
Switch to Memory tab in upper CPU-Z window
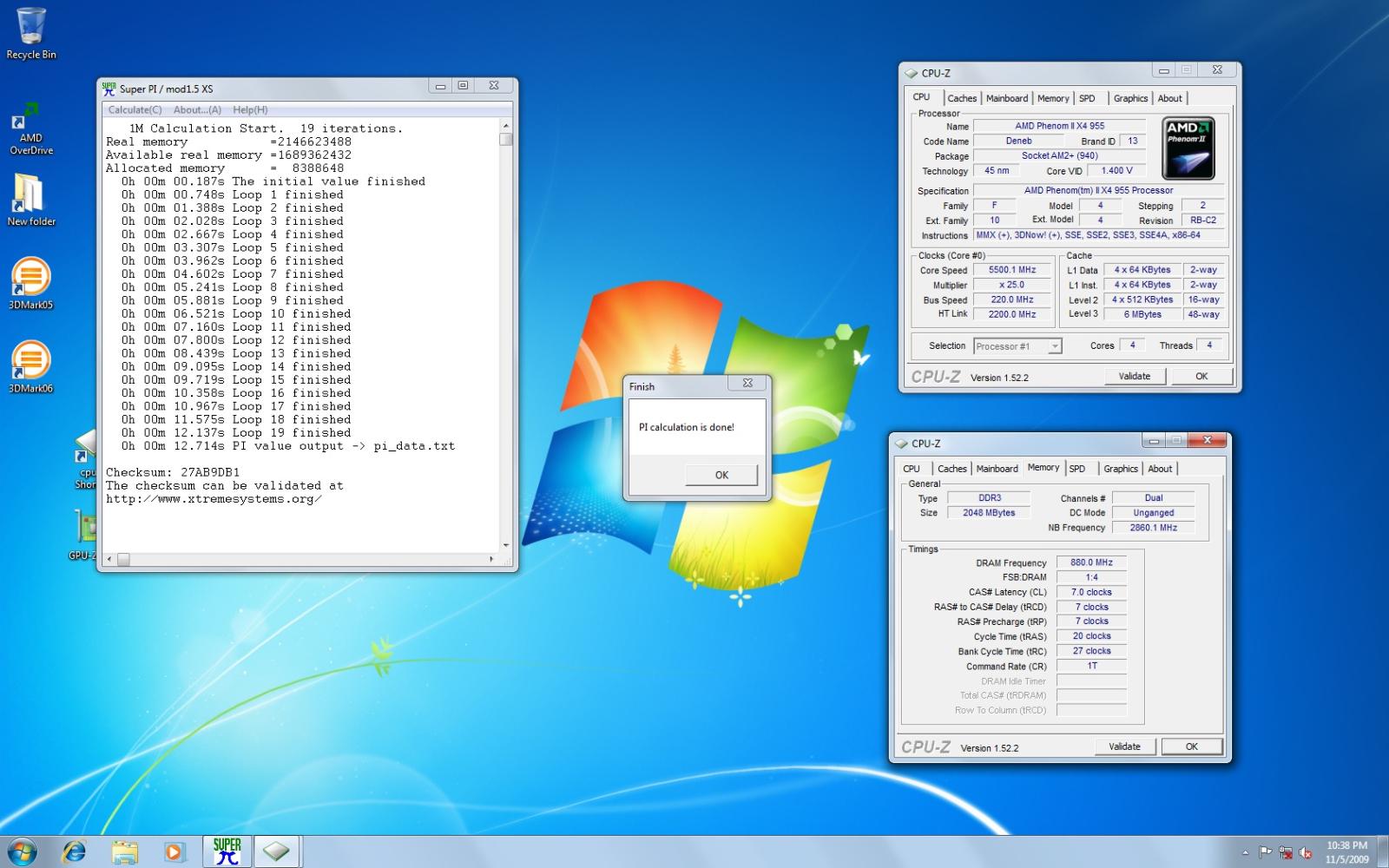tap(1053, 98)
